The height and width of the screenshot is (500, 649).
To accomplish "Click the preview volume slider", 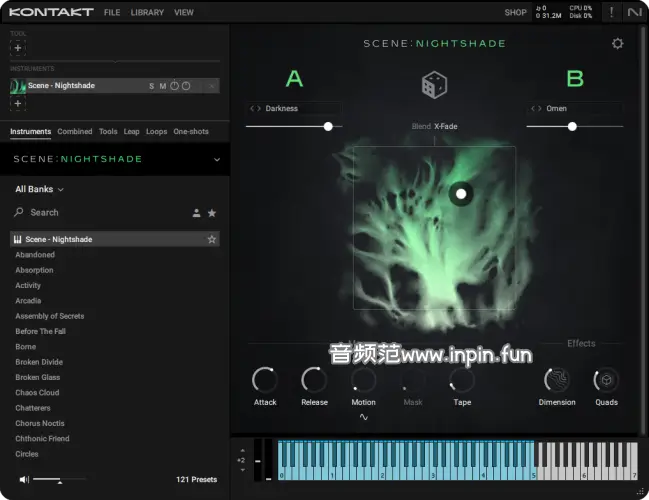I will [60, 479].
